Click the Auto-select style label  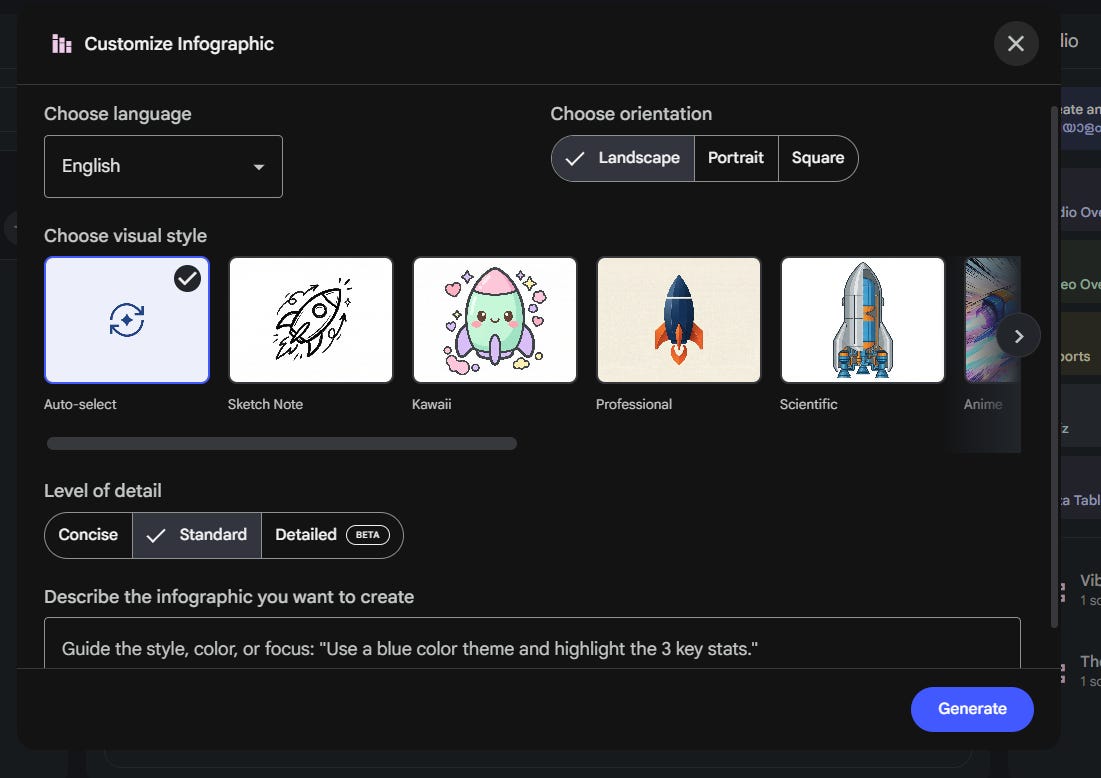(x=80, y=404)
